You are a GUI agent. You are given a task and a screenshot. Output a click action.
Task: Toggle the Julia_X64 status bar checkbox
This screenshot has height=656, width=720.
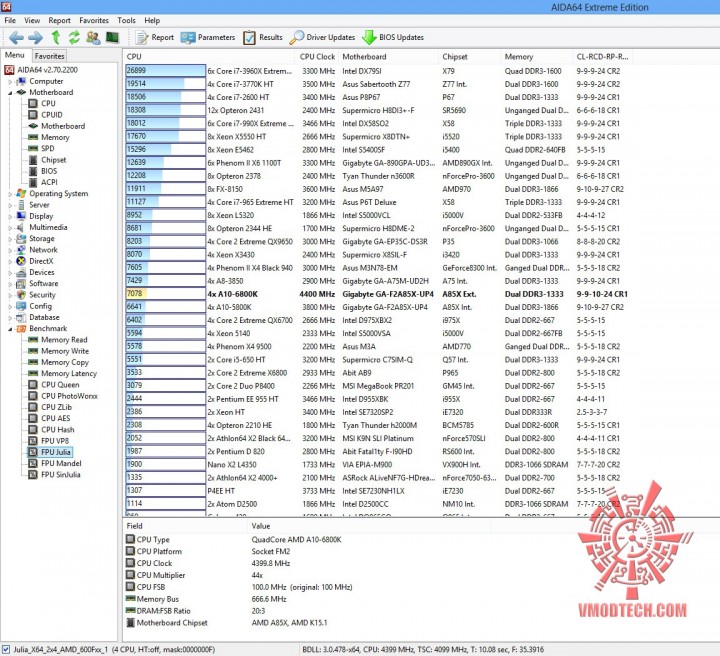point(6,649)
